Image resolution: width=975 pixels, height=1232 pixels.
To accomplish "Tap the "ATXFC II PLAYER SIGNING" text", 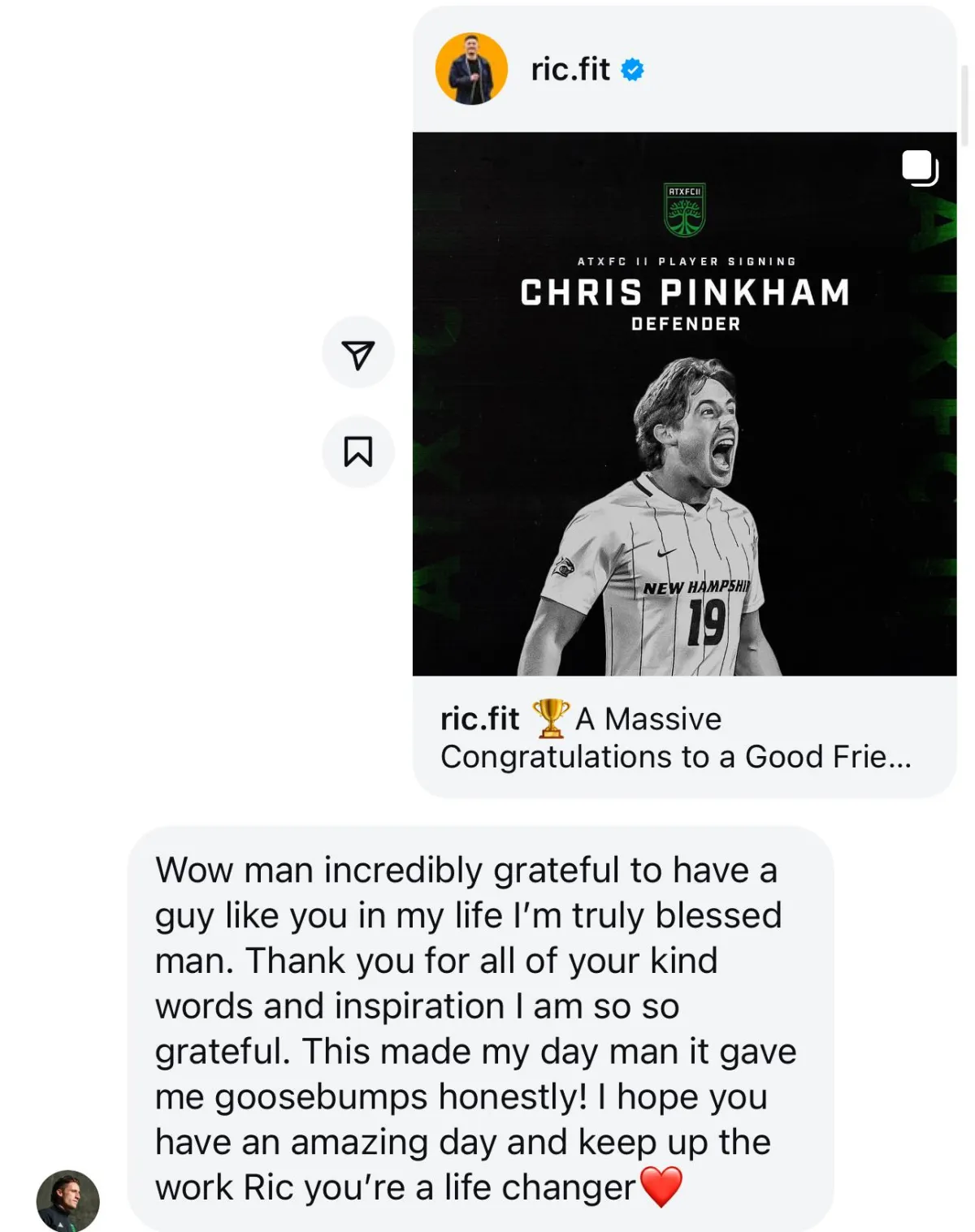I will click(x=687, y=262).
